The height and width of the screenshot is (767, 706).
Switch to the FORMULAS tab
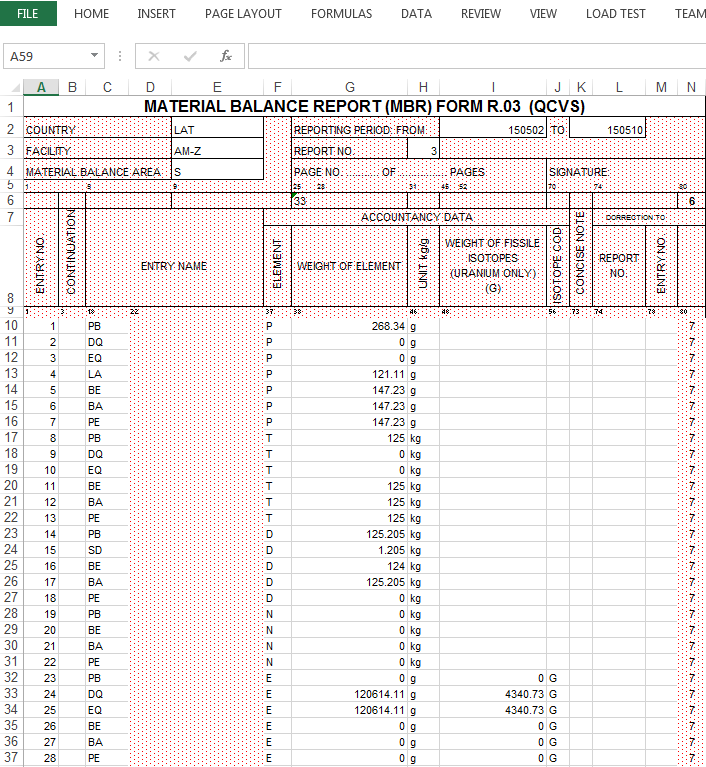point(341,14)
